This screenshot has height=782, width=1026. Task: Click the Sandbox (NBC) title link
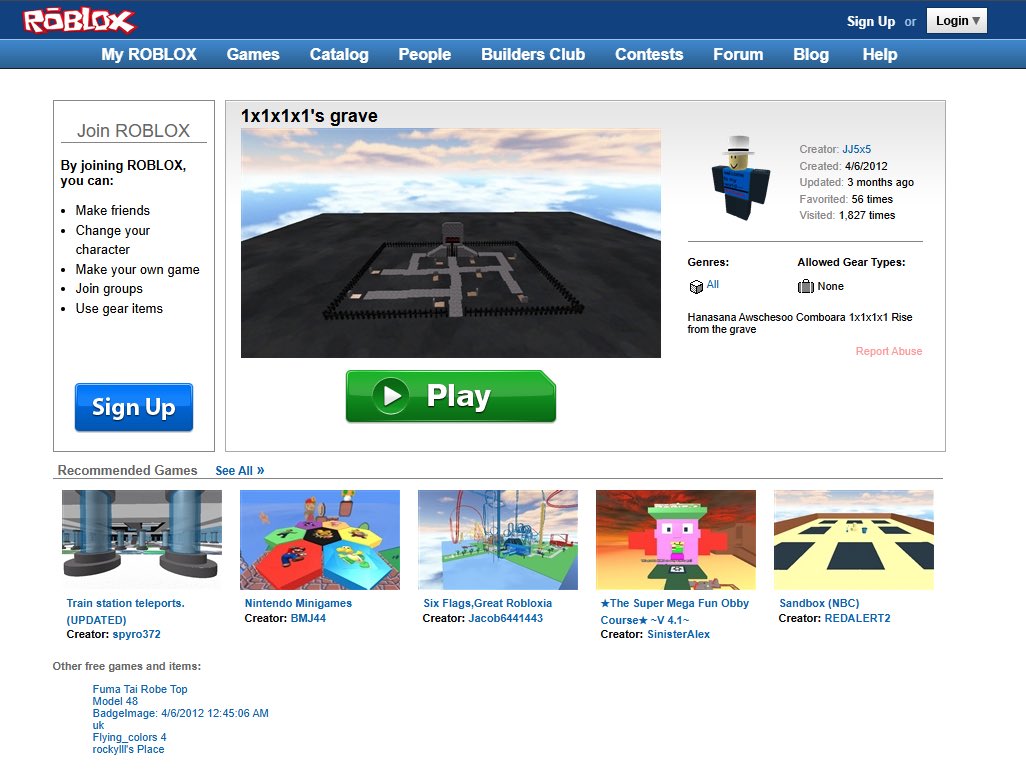click(819, 603)
